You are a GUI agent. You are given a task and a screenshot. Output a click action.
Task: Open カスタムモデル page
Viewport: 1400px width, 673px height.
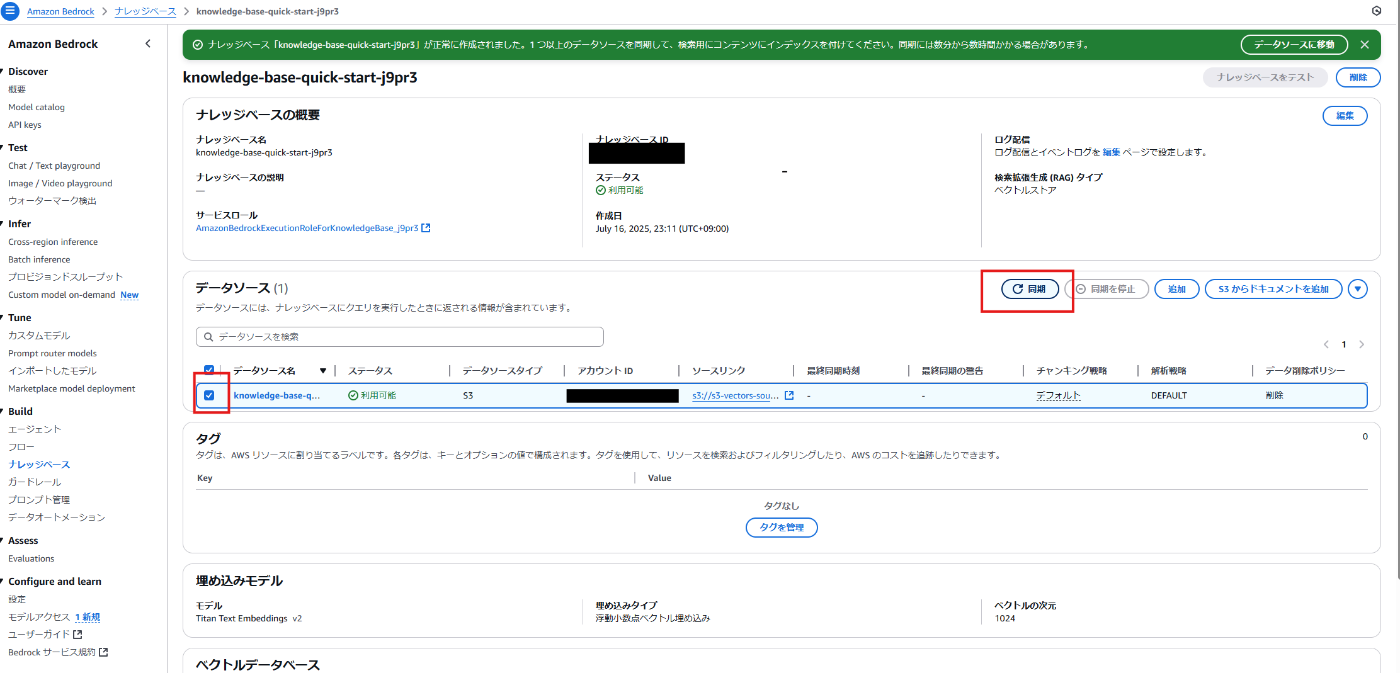[x=39, y=336]
